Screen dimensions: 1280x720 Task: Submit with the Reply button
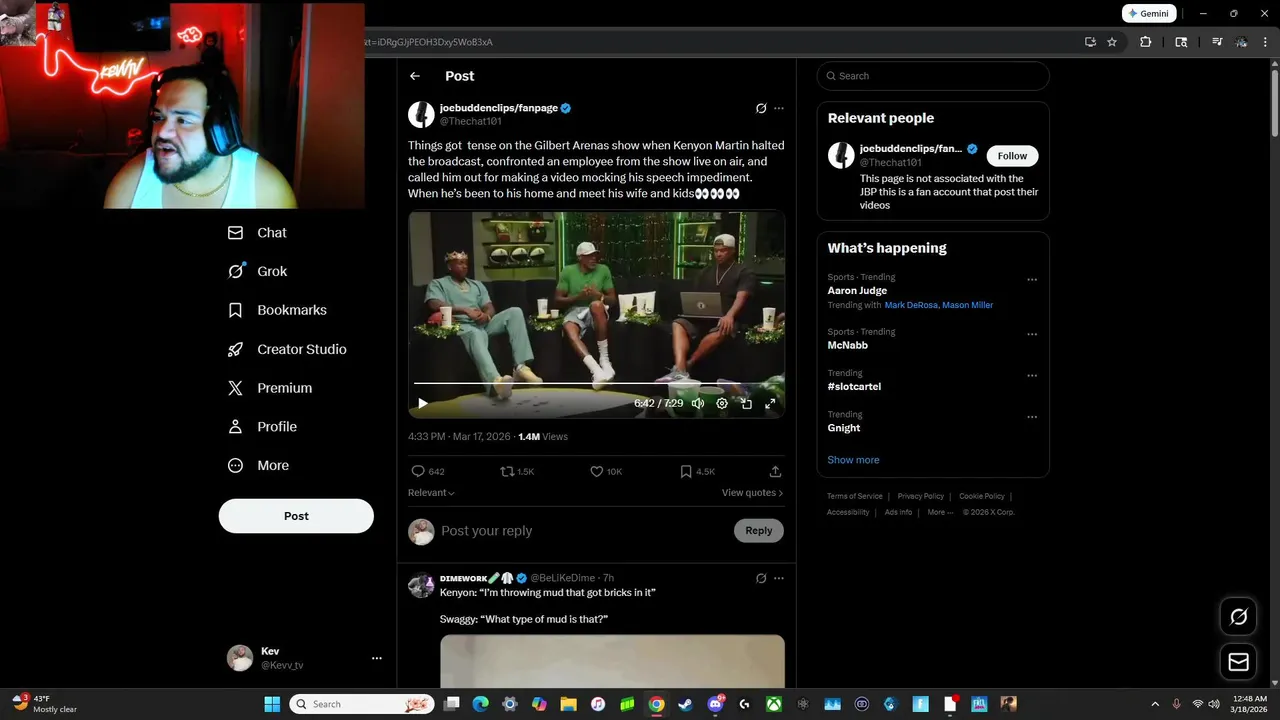[x=759, y=531]
